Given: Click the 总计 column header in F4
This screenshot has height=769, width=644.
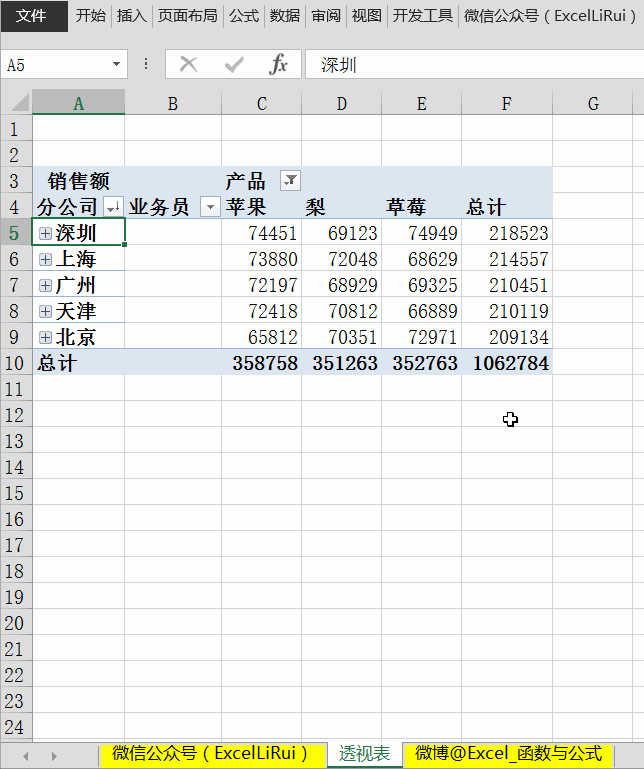Looking at the screenshot, I should point(507,207).
